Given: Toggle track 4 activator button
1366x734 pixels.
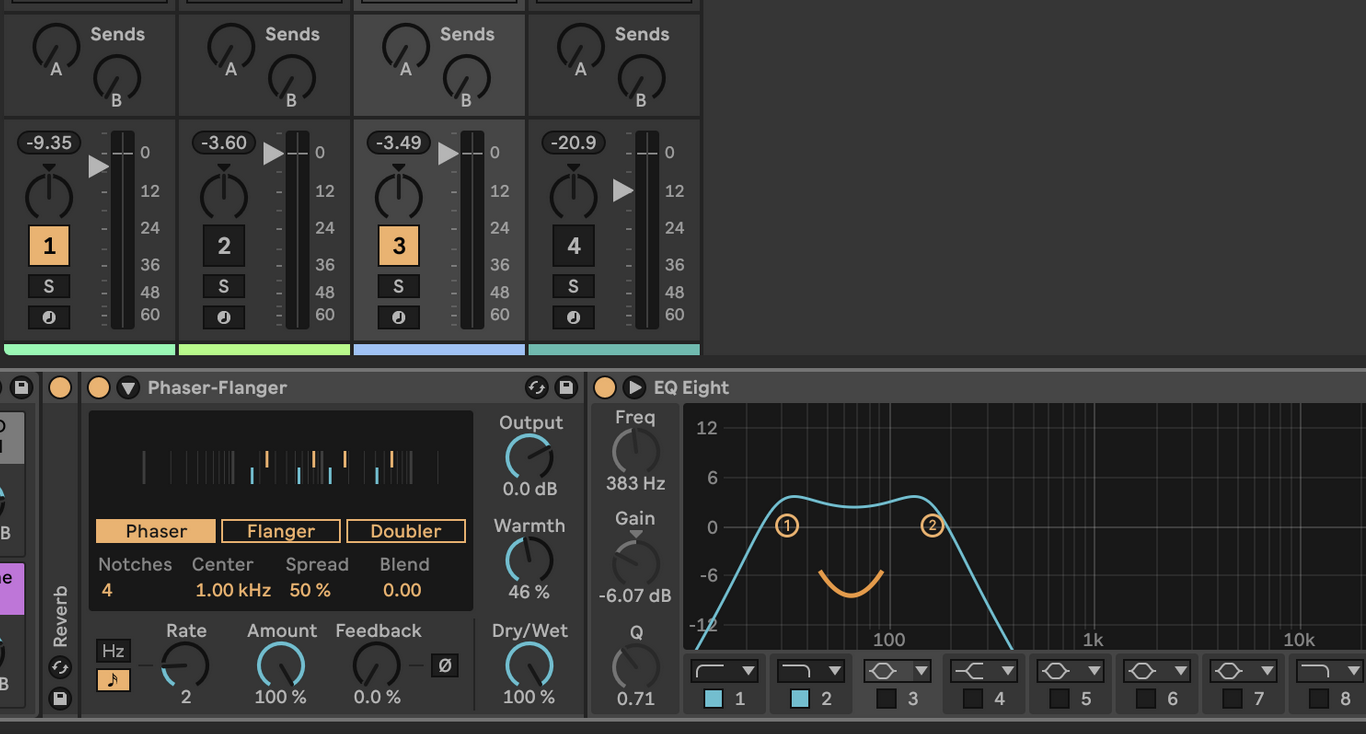Looking at the screenshot, I should click(x=574, y=246).
